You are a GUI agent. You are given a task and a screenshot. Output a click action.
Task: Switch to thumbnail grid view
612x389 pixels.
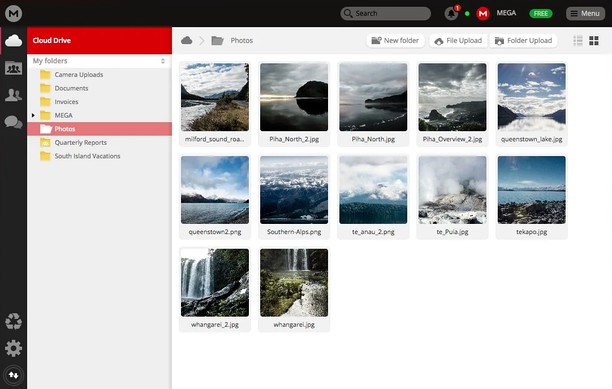tap(594, 41)
